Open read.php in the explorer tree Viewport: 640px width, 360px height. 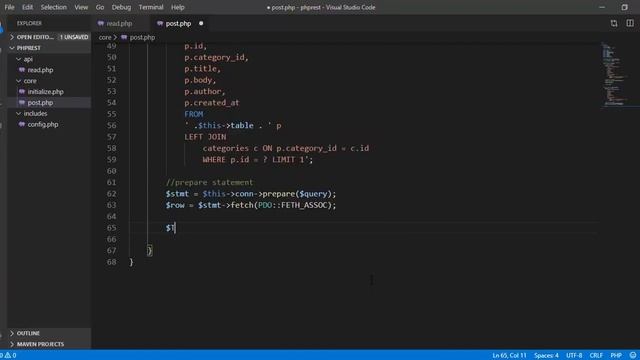(x=40, y=70)
